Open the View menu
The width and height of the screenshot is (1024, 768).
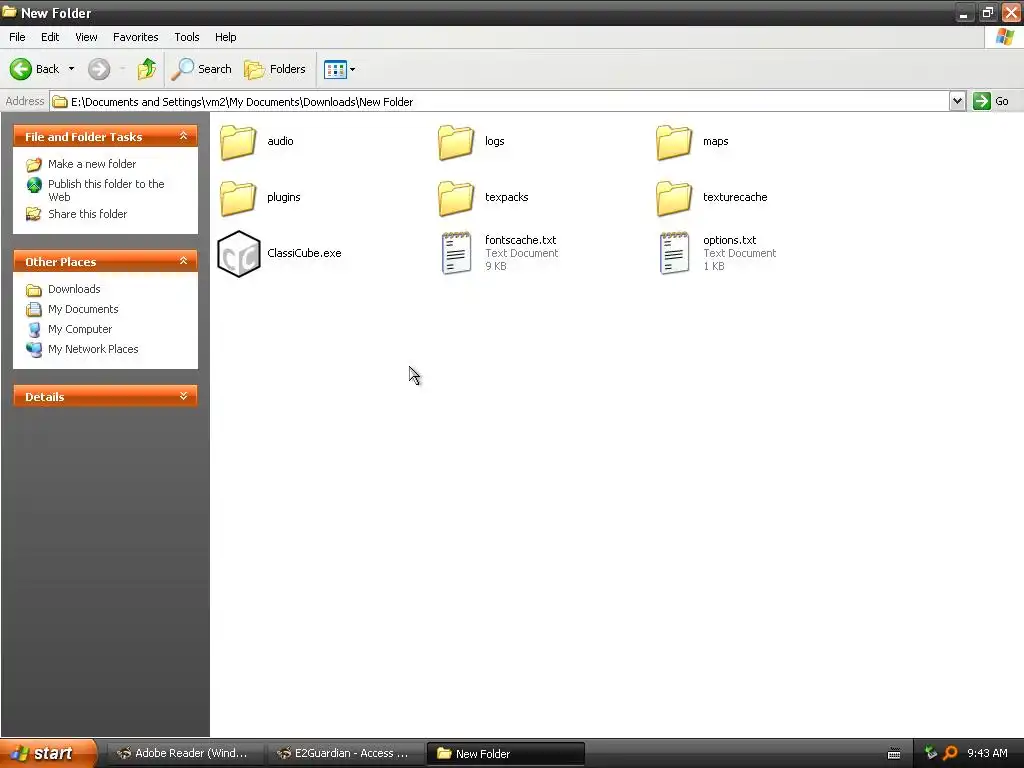click(x=86, y=37)
